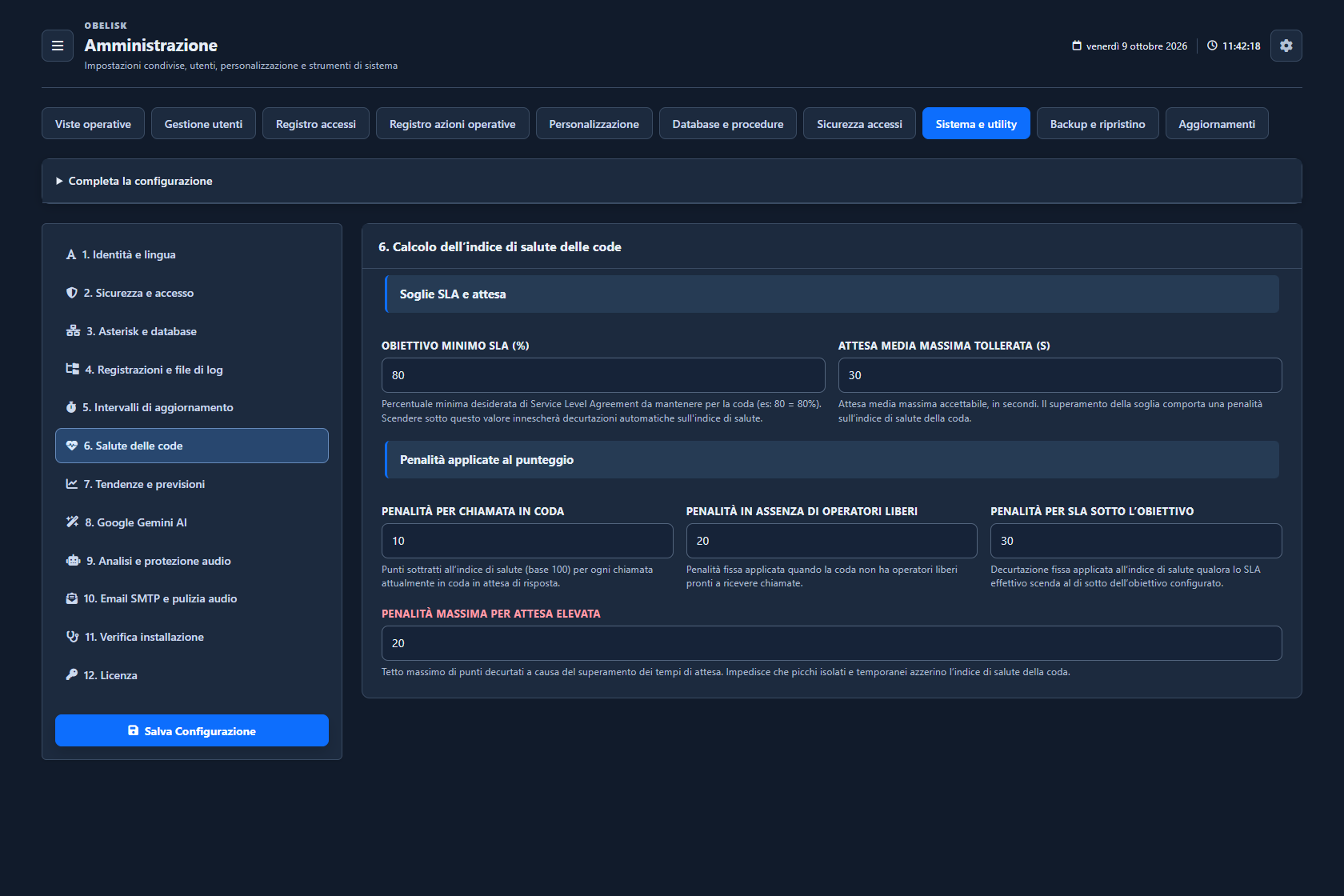Click the shield icon for Sicurezza e accesso
Screen dimensions: 1344x896
(x=72, y=293)
